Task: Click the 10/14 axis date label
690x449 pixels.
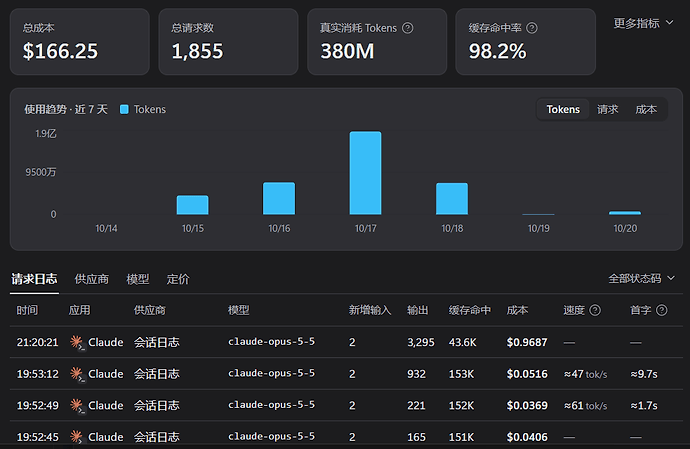Action: [x=106, y=228]
